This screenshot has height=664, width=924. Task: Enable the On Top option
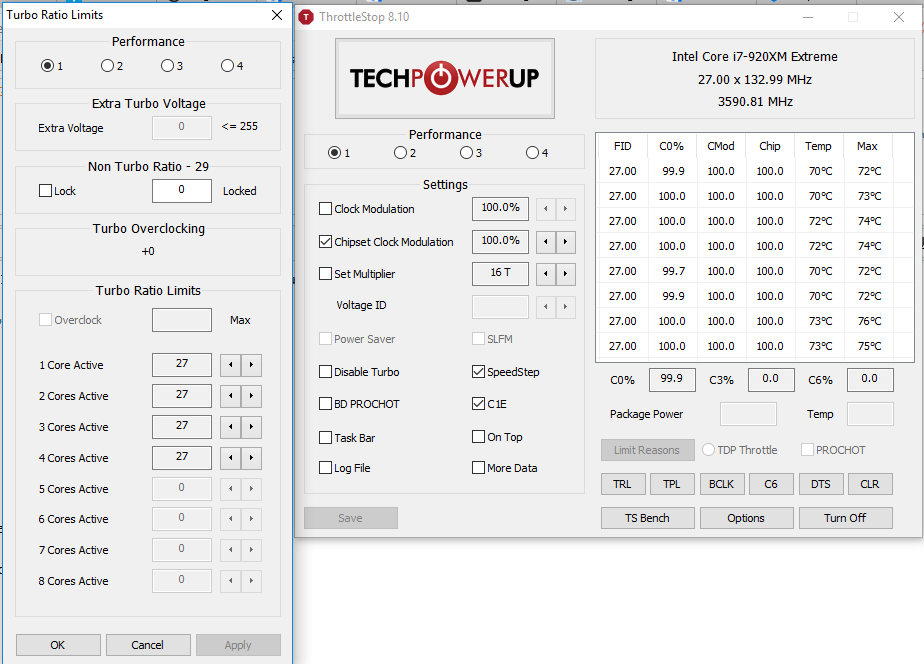click(478, 437)
